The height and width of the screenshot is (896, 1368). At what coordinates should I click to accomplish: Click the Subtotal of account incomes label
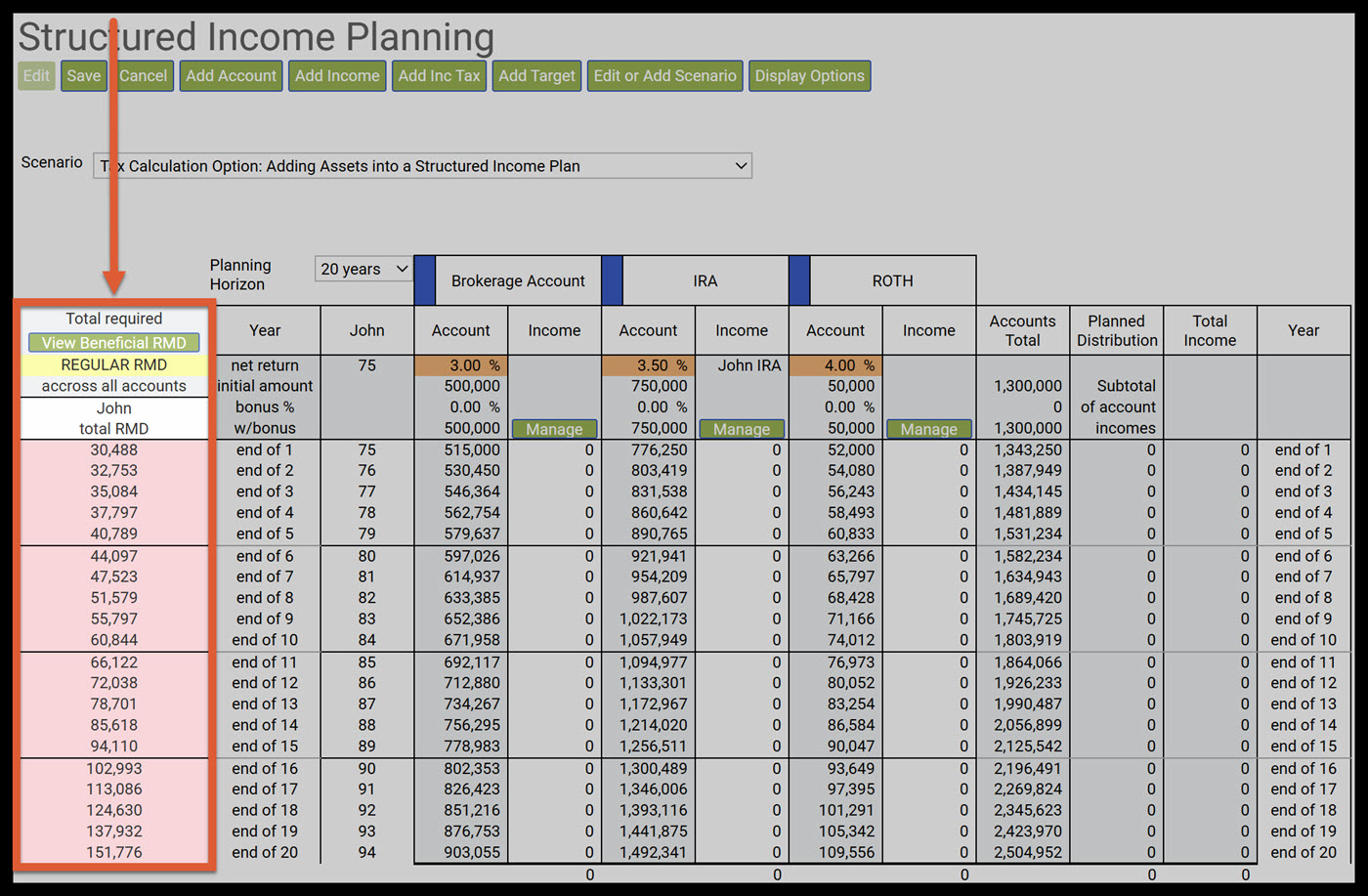pyautogui.click(x=1118, y=407)
